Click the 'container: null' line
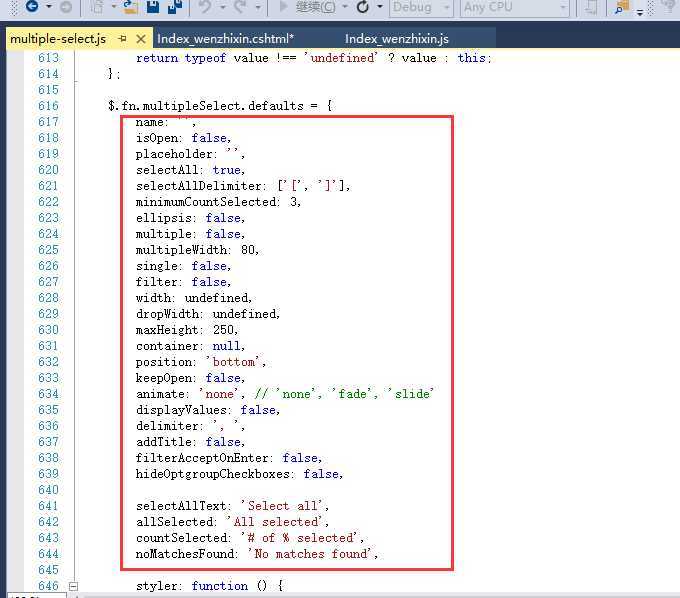The image size is (680, 598). 190,346
